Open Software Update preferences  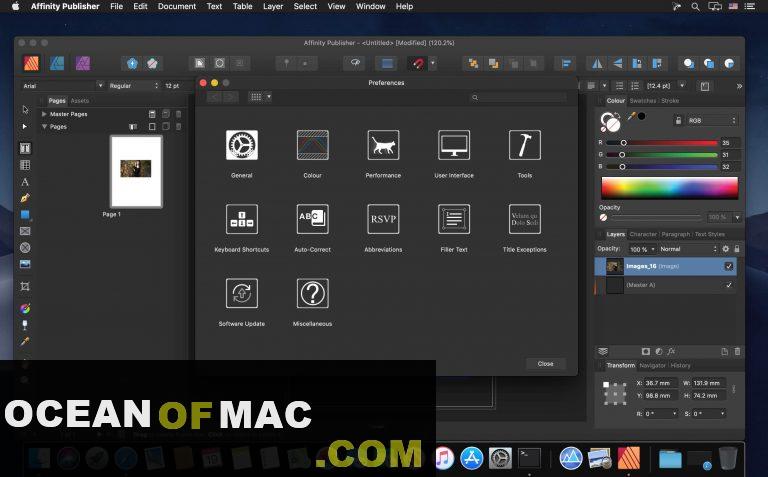point(241,293)
